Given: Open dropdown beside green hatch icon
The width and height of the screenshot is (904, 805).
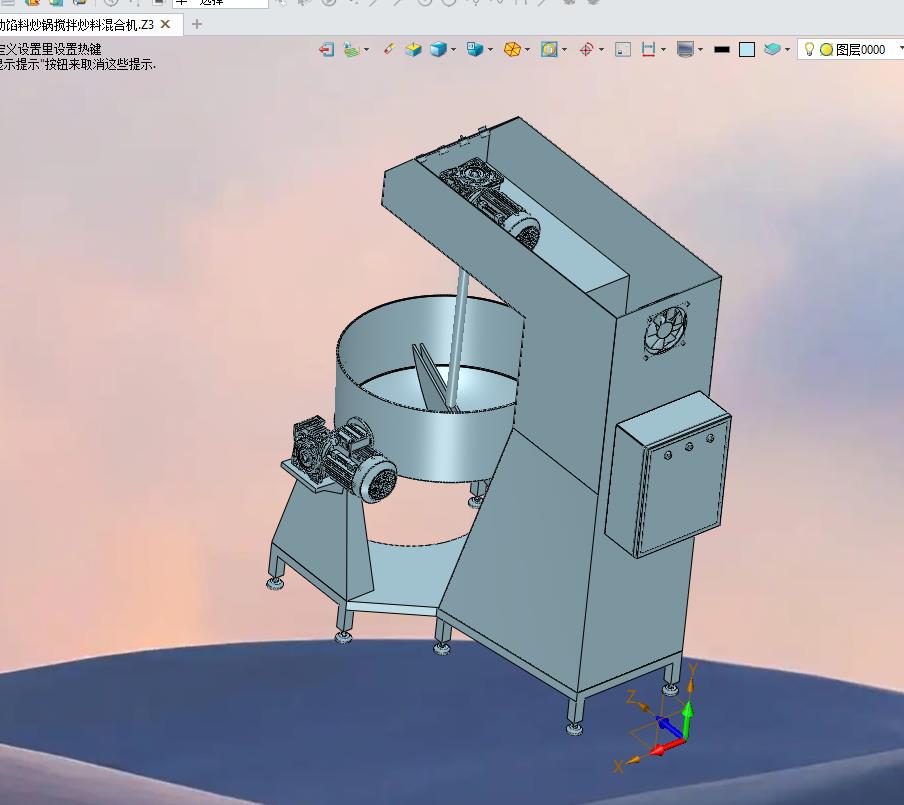Looking at the screenshot, I should click(x=366, y=50).
